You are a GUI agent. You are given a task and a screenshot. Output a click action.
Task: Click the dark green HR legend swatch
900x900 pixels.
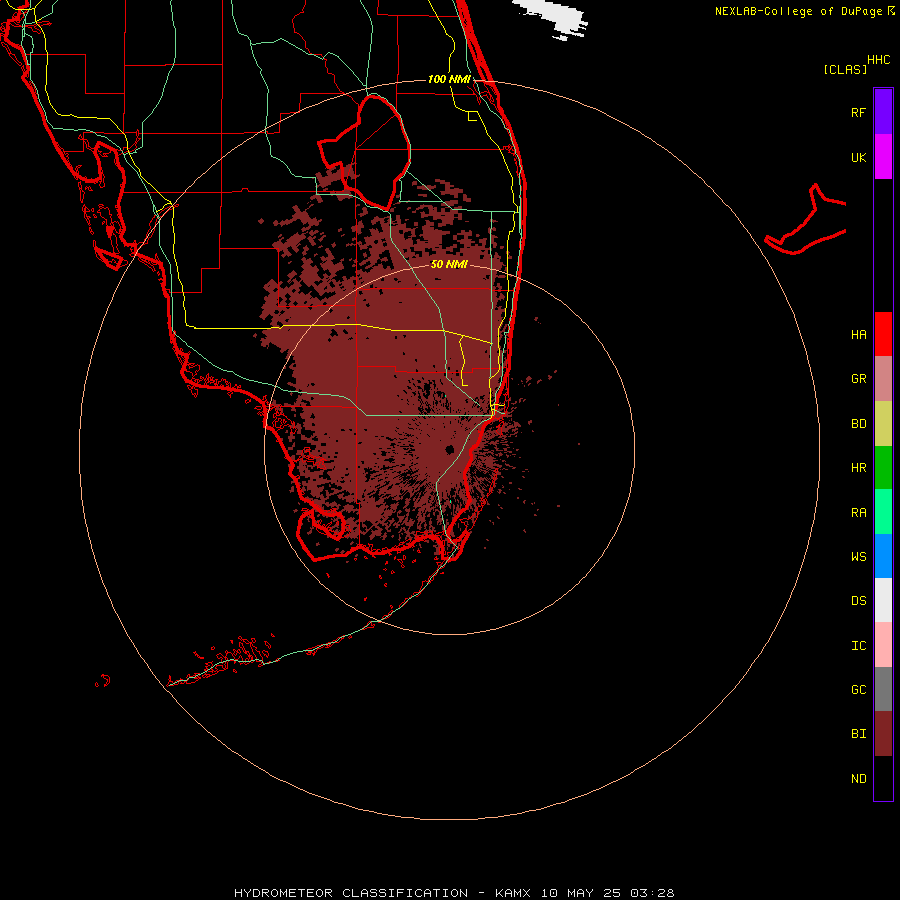point(883,468)
